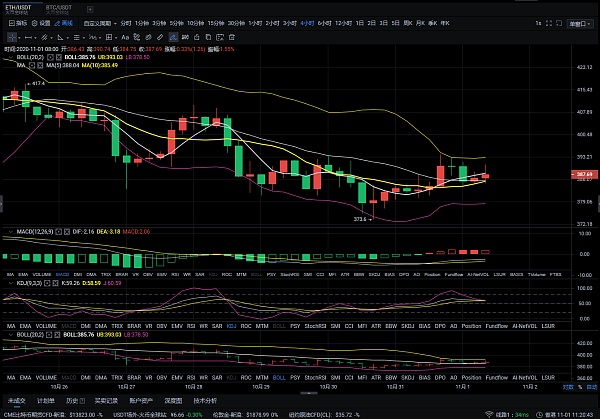The height and width of the screenshot is (419, 600).
Task: Expand the horizontal line tool dropdown arrow
Action: click(x=35, y=38)
